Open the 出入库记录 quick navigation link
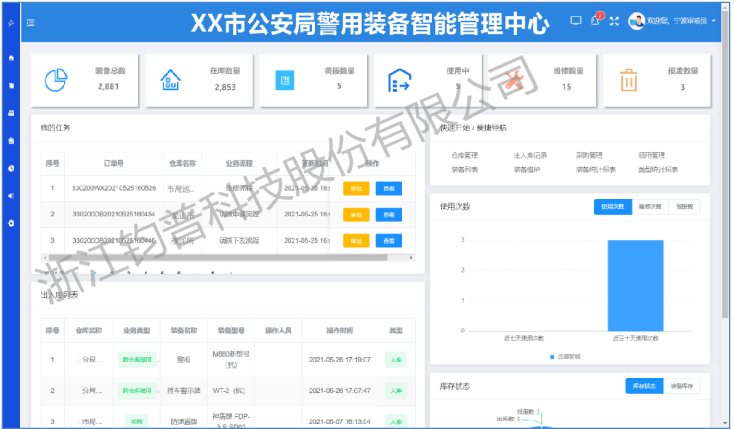734x429 pixels. point(530,155)
